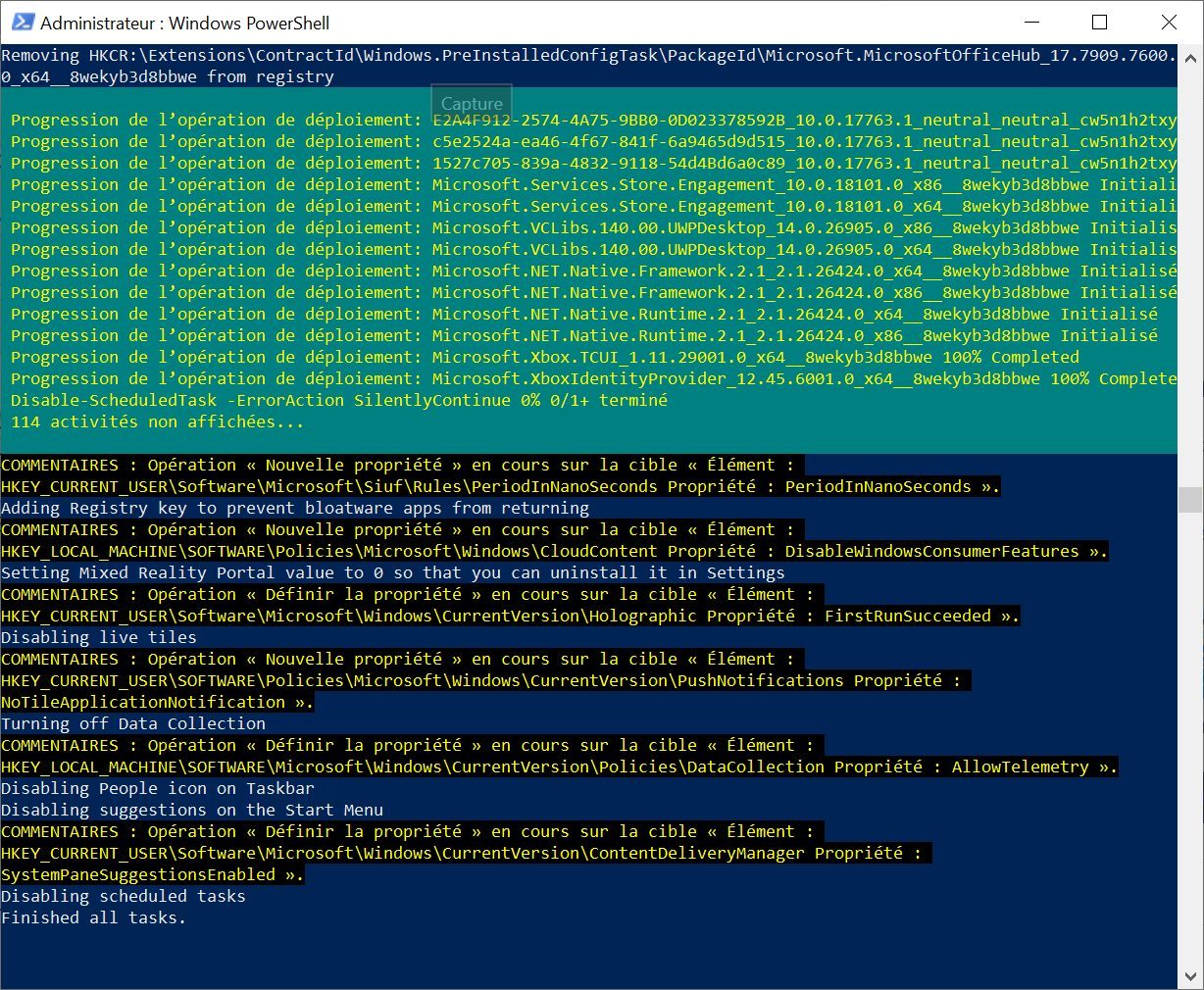The height and width of the screenshot is (990, 1204).
Task: Click the PeriodInNanoSeconds registry path line
Action: point(501,486)
